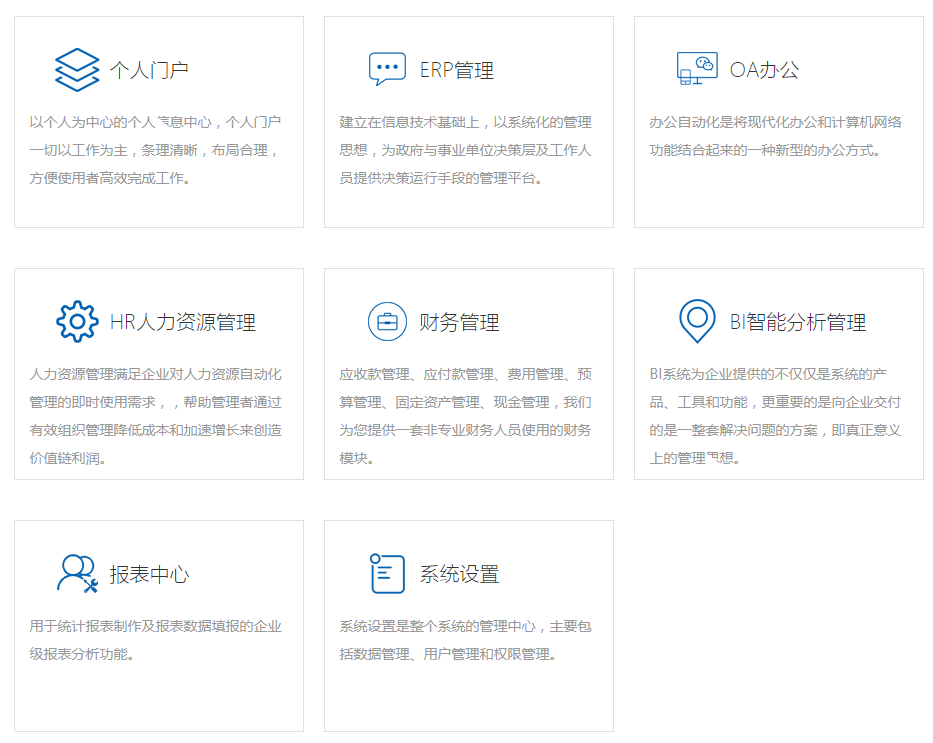
Task: Click the gear icon for HR人力资源管理
Action: tap(77, 322)
